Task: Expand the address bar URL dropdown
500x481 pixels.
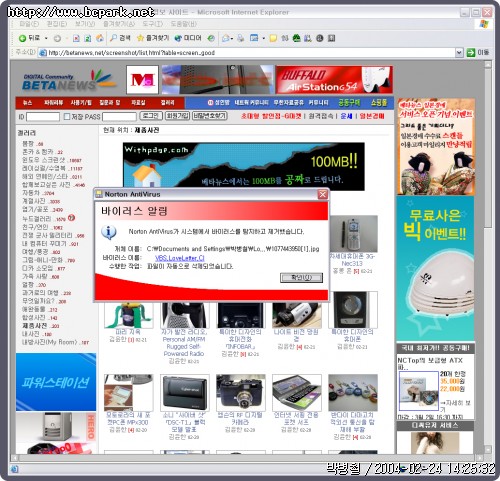Action: [459, 52]
